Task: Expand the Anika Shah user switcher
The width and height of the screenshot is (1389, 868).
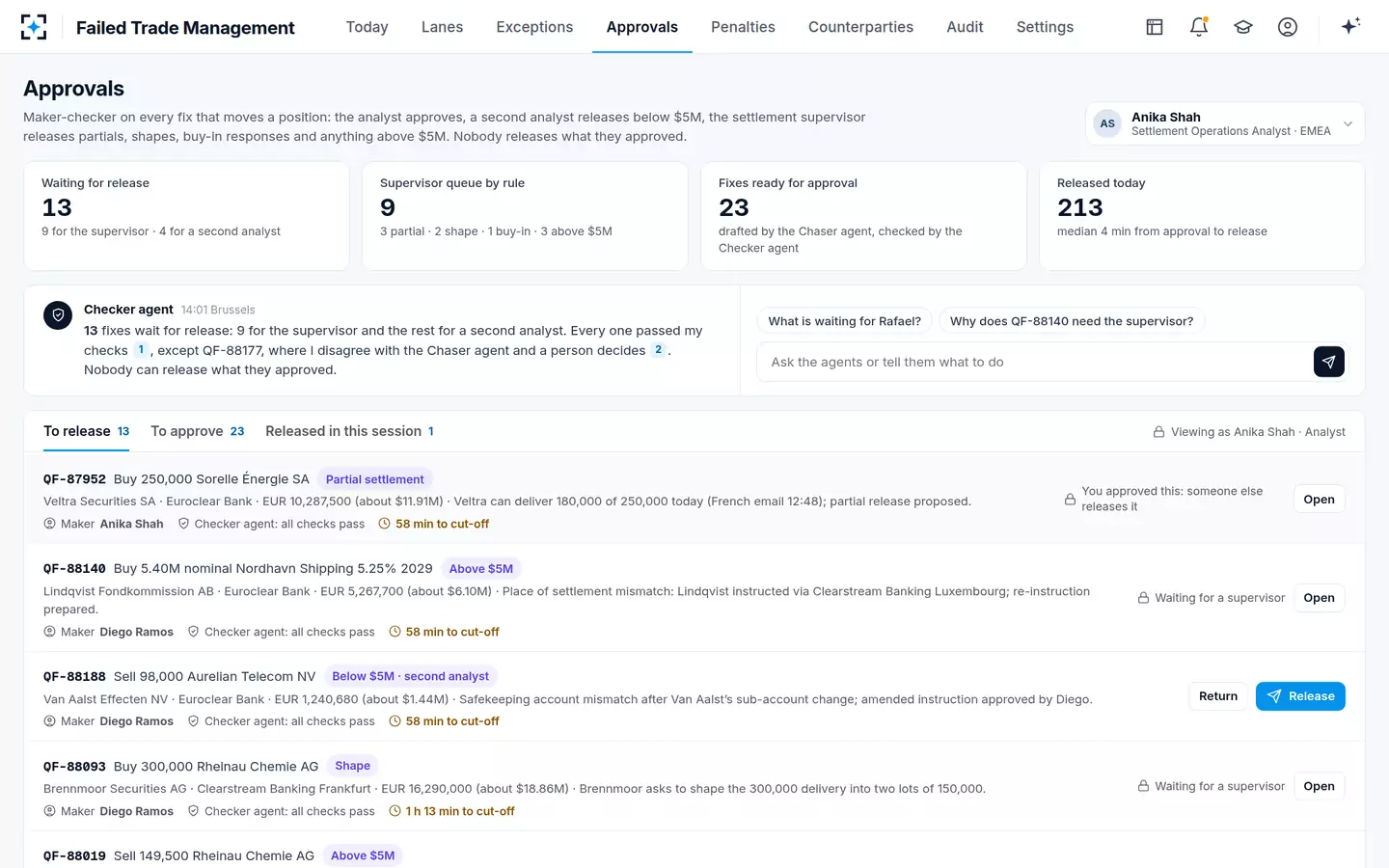Action: click(1225, 123)
